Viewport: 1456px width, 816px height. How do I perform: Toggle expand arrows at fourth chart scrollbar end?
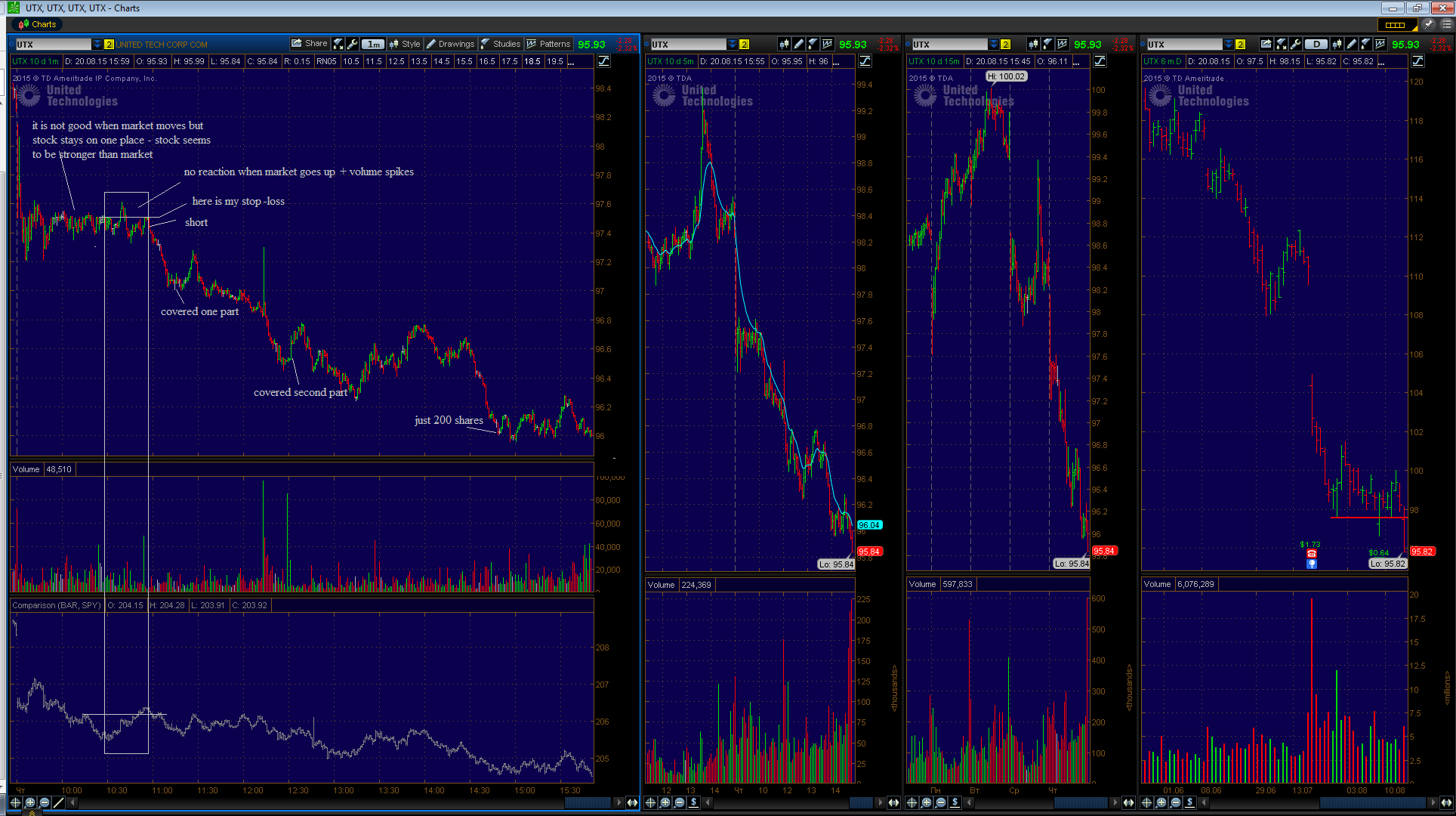click(x=1446, y=802)
